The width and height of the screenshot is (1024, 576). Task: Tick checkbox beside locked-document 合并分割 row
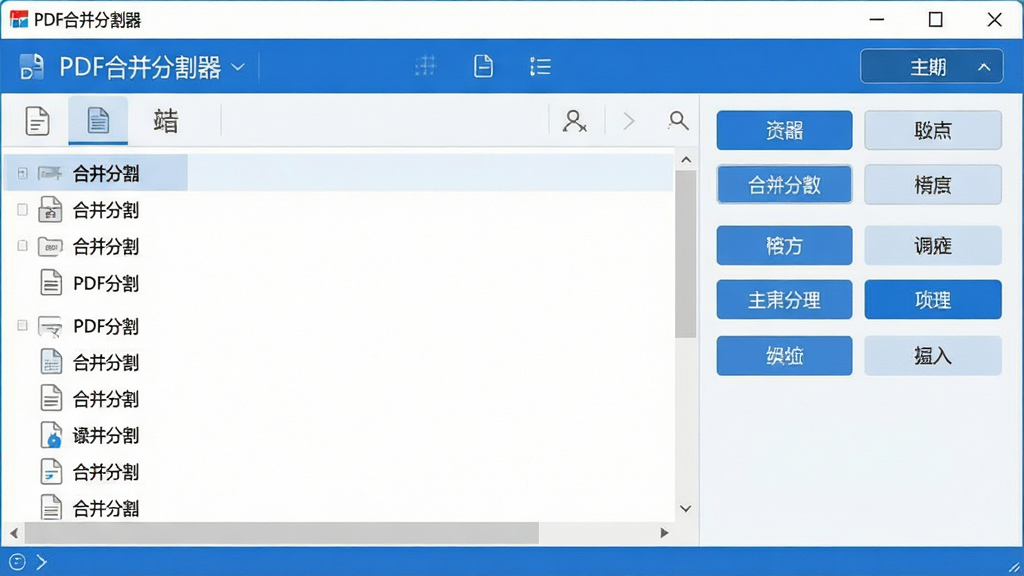[23, 210]
